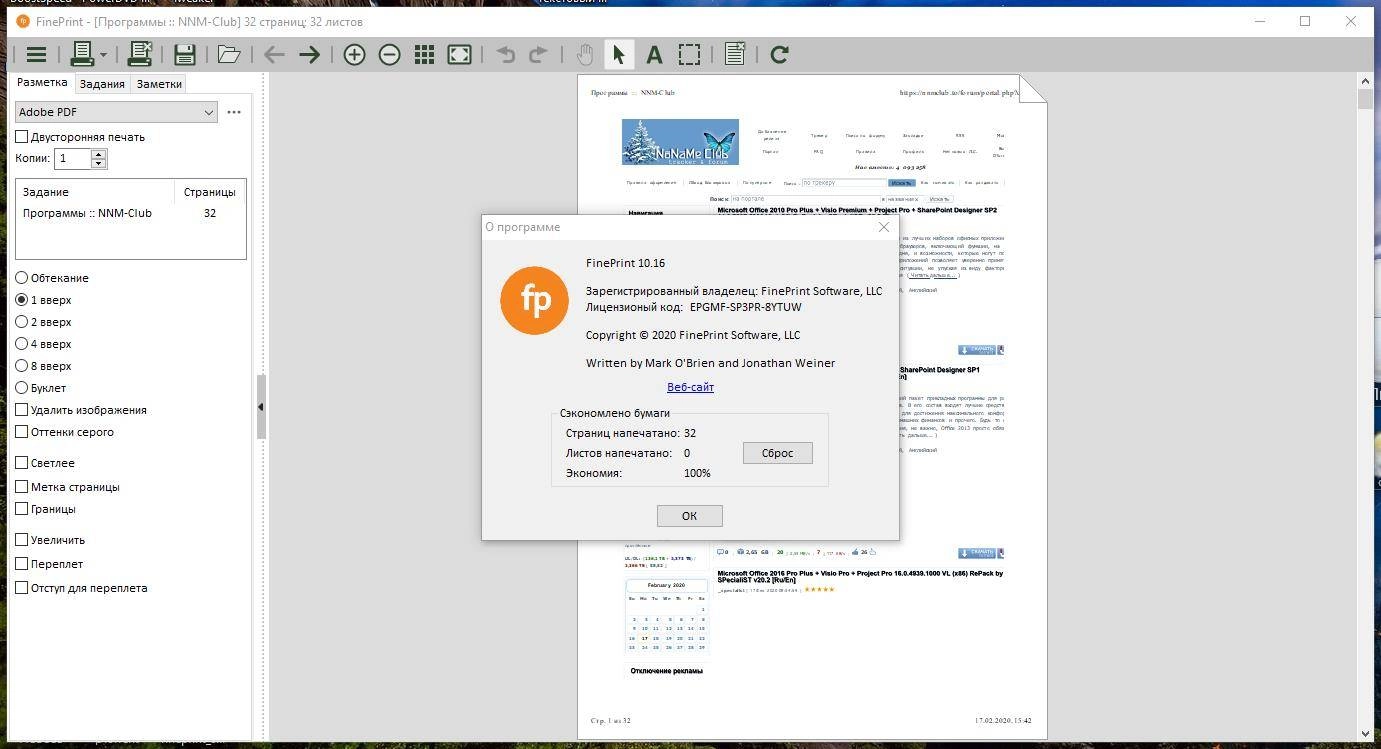This screenshot has width=1381, height=749.
Task: Select the Программы :: NNM-Club job row
Action: pyautogui.click(x=131, y=213)
